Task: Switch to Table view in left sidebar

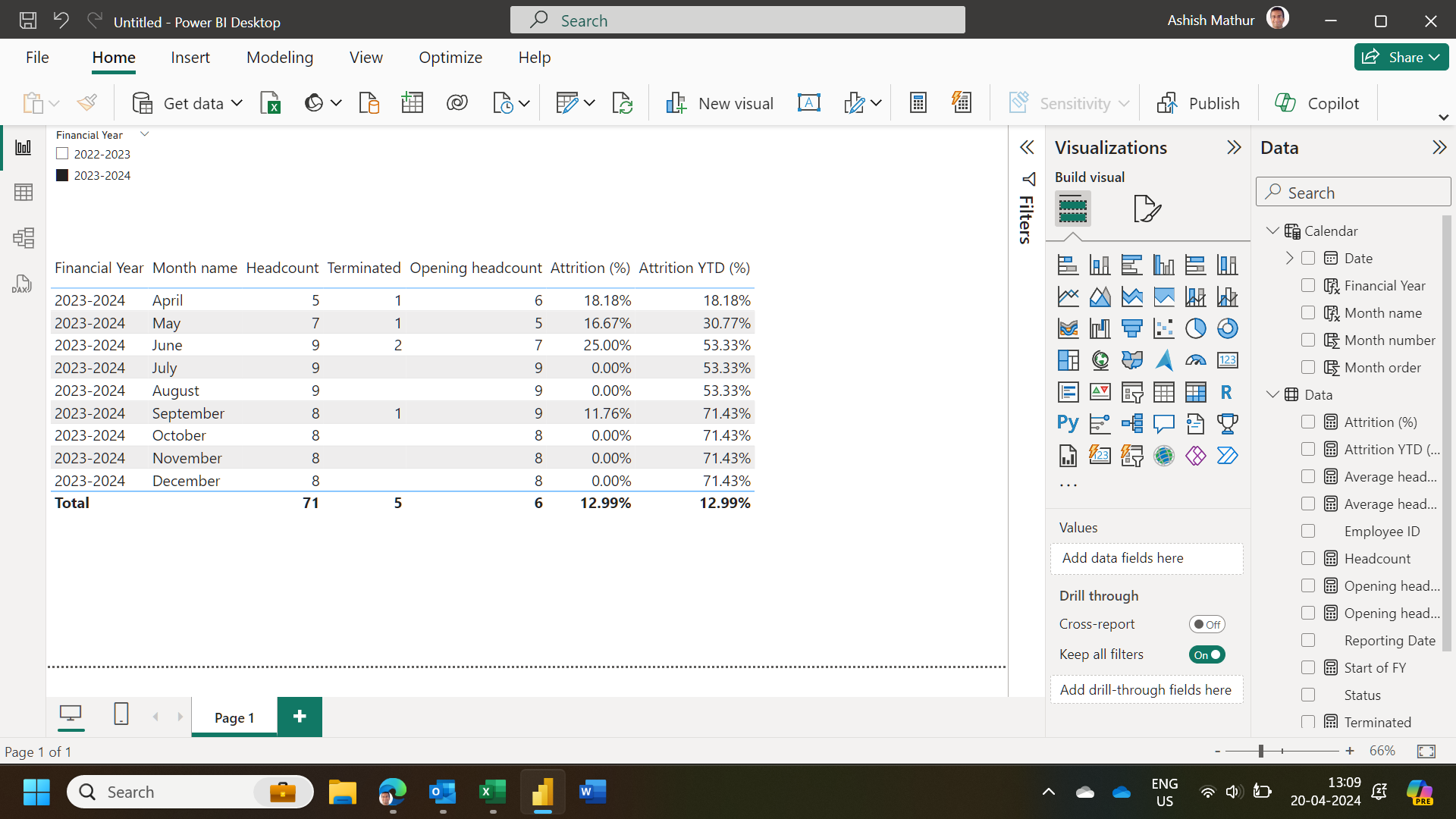Action: (x=24, y=193)
